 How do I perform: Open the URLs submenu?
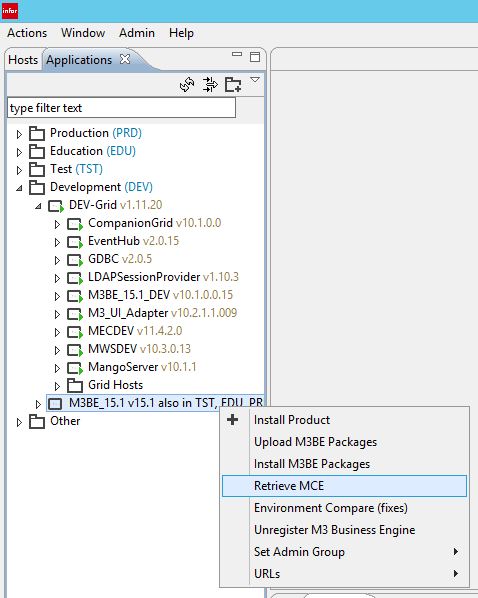click(x=344, y=574)
